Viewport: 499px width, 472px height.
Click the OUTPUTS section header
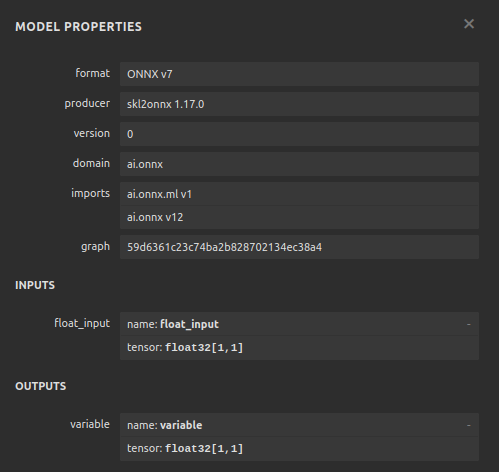click(x=41, y=386)
